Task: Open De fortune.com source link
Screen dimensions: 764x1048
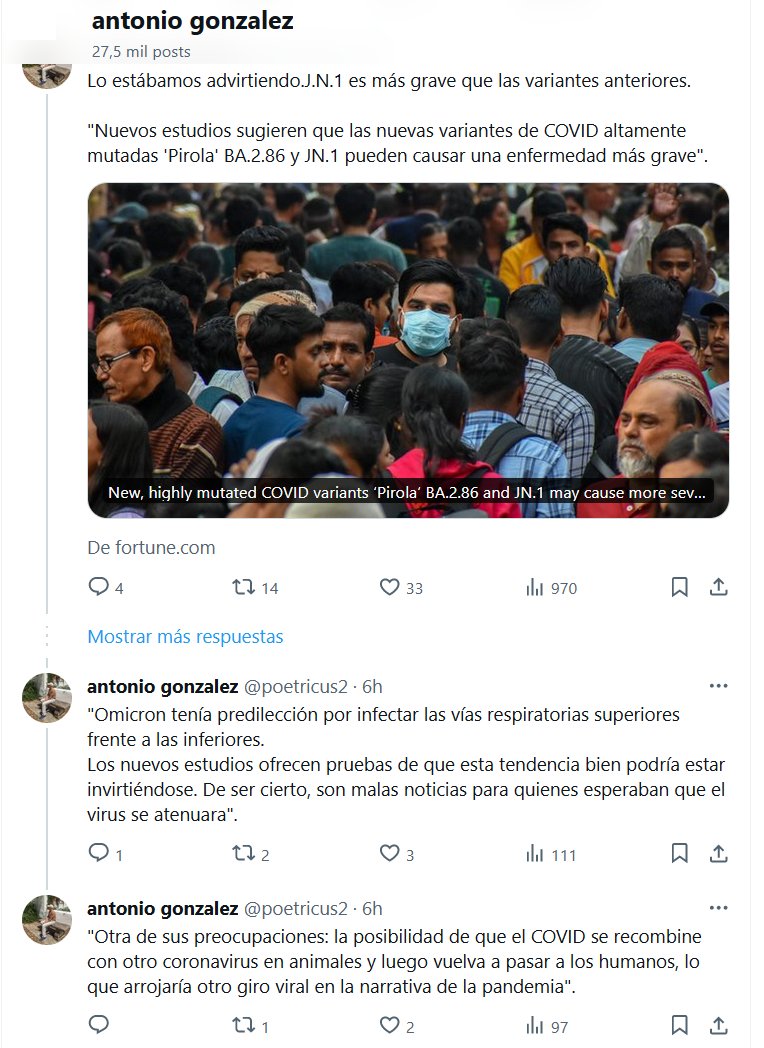Action: tap(151, 548)
